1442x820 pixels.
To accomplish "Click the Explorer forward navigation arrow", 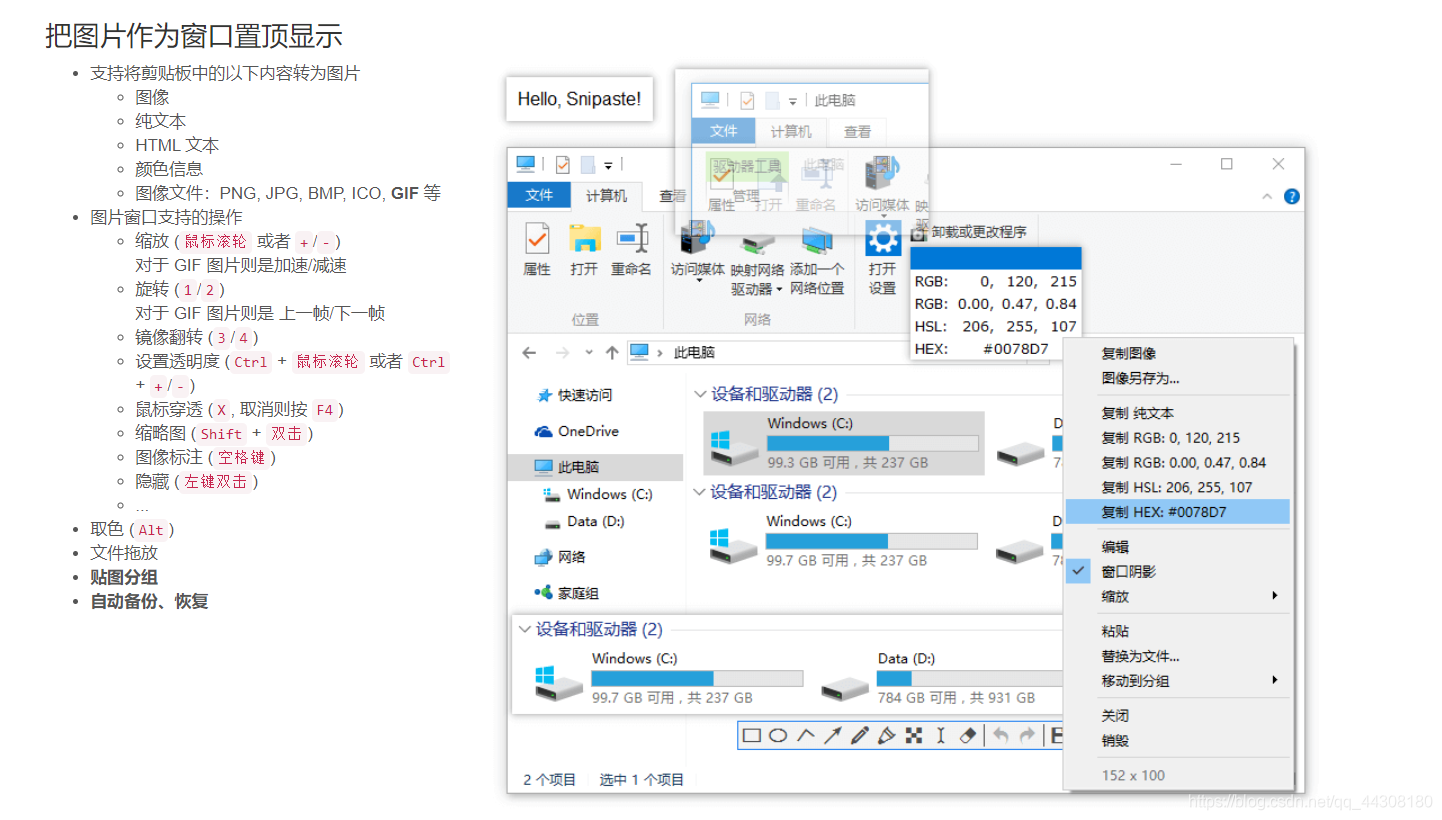I will [563, 353].
